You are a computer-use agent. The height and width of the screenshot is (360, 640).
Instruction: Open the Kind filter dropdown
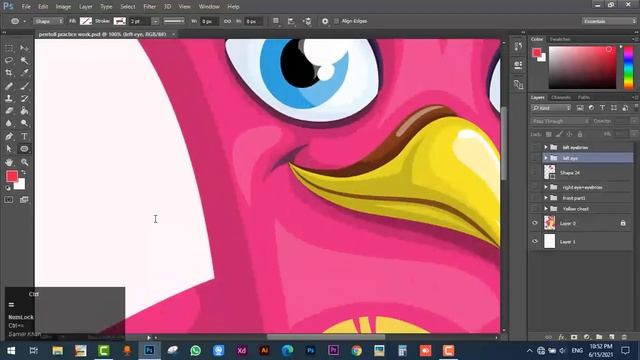(x=551, y=108)
